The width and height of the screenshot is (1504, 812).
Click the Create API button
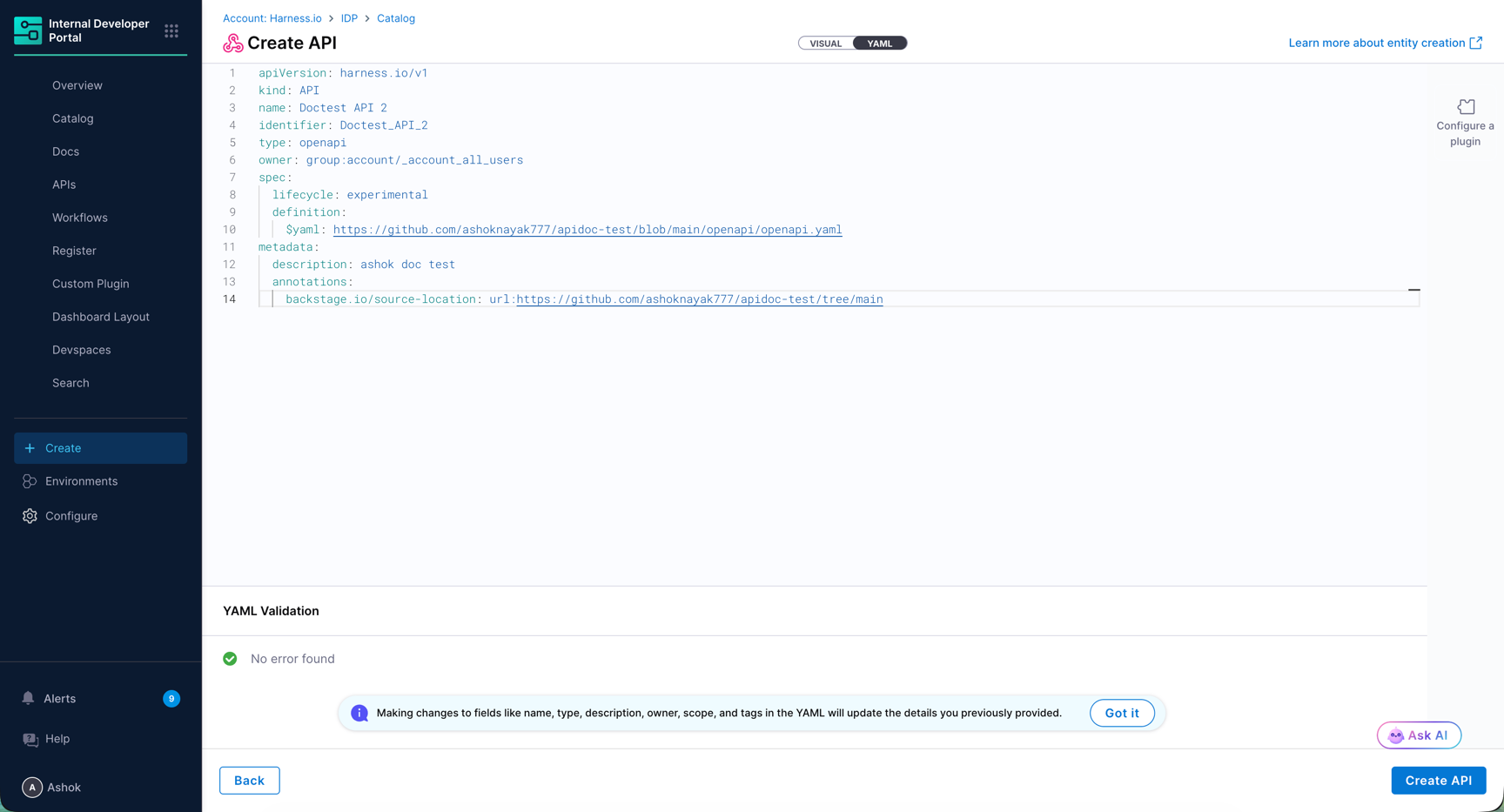pos(1439,781)
